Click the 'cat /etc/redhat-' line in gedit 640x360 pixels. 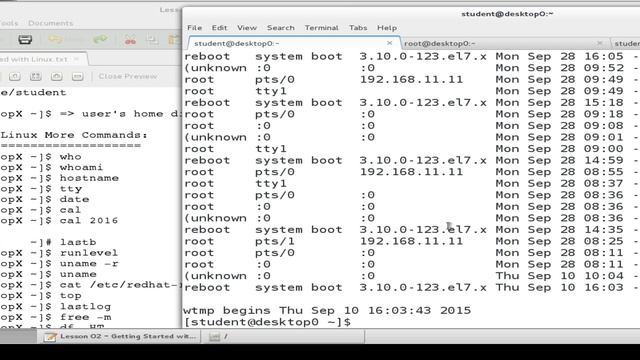pos(91,284)
